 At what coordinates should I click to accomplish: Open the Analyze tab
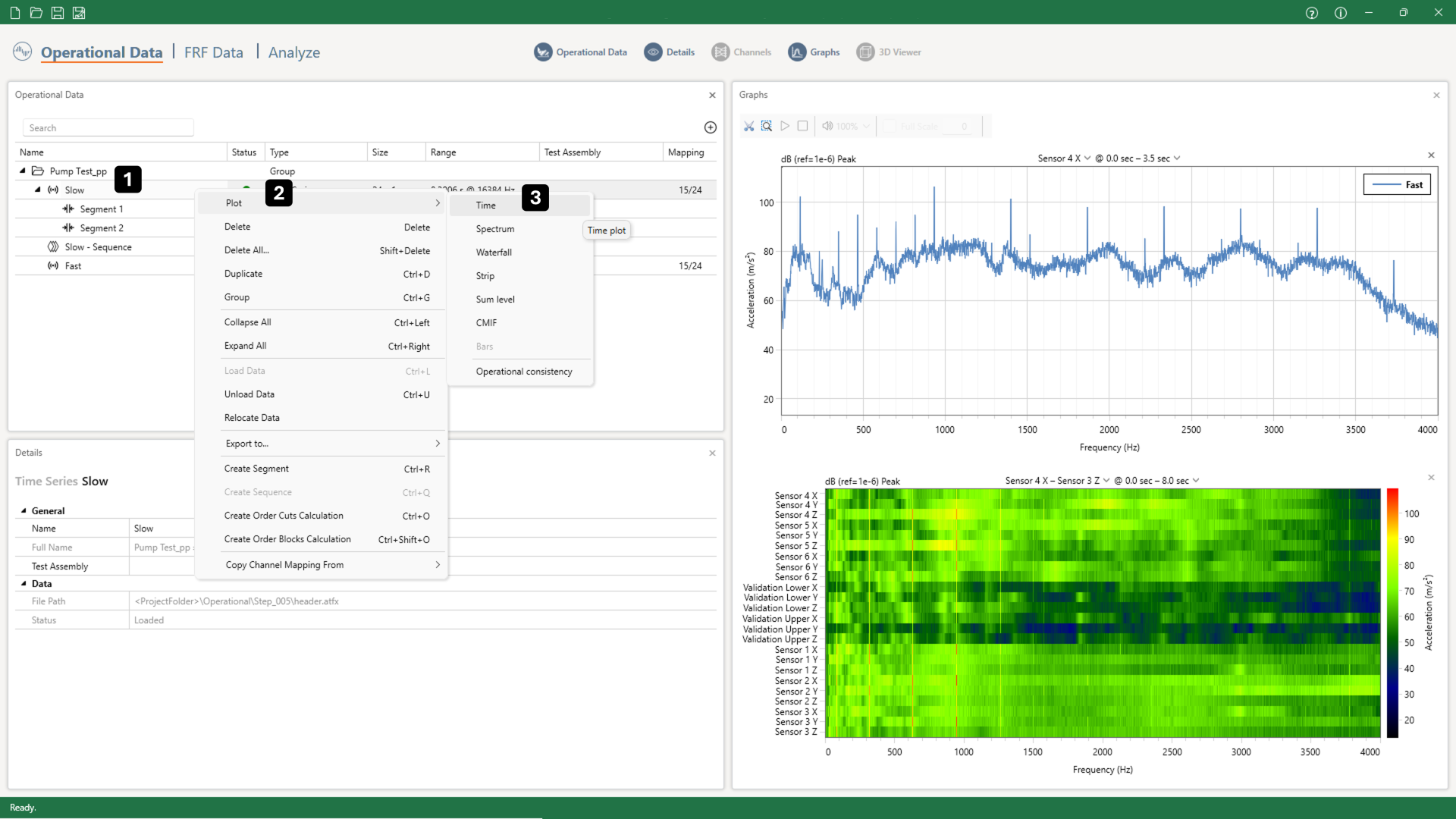pyautogui.click(x=293, y=52)
